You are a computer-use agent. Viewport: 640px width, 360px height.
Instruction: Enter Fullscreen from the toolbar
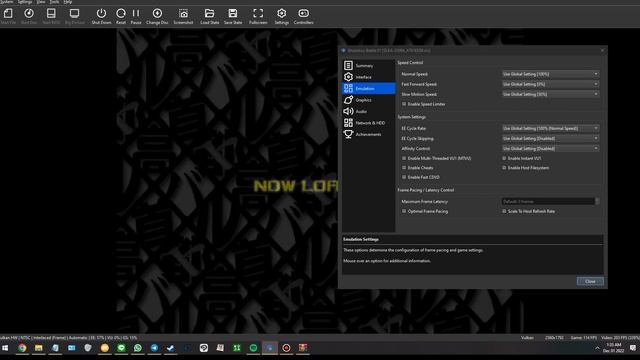tap(258, 16)
